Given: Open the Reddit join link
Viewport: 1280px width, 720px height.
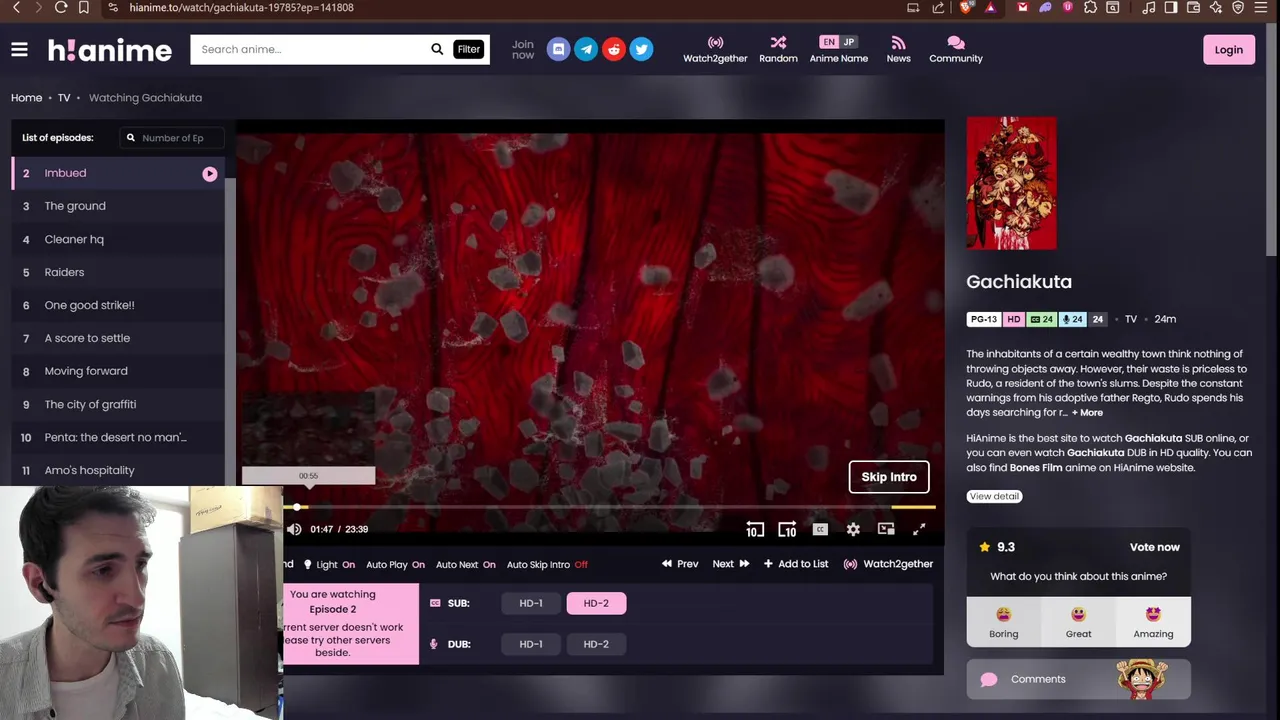Looking at the screenshot, I should coord(614,49).
